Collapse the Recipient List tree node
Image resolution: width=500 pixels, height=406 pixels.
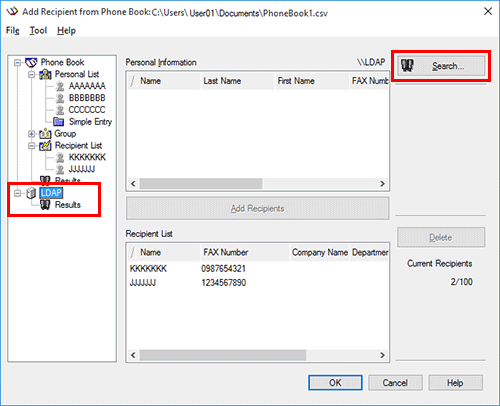point(31,146)
